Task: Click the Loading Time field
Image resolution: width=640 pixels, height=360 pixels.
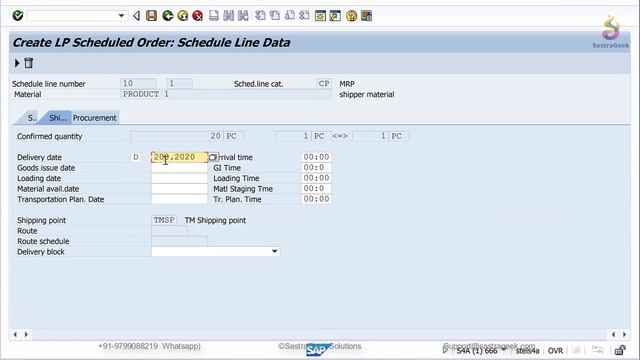Action: [316, 178]
